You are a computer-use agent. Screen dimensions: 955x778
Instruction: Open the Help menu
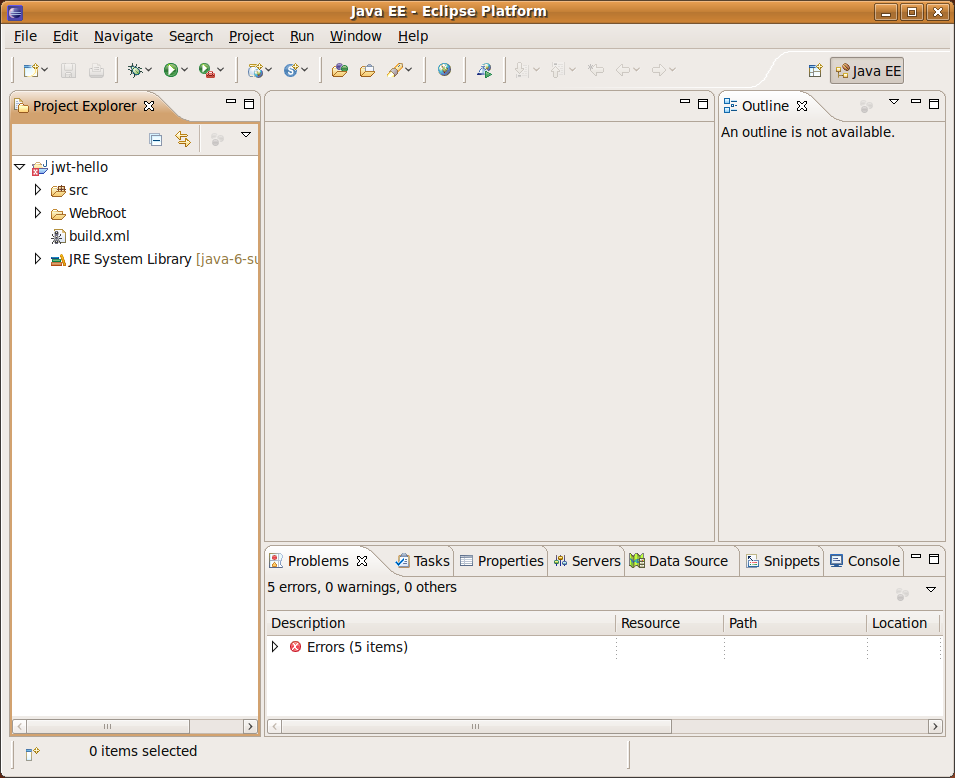pos(413,37)
